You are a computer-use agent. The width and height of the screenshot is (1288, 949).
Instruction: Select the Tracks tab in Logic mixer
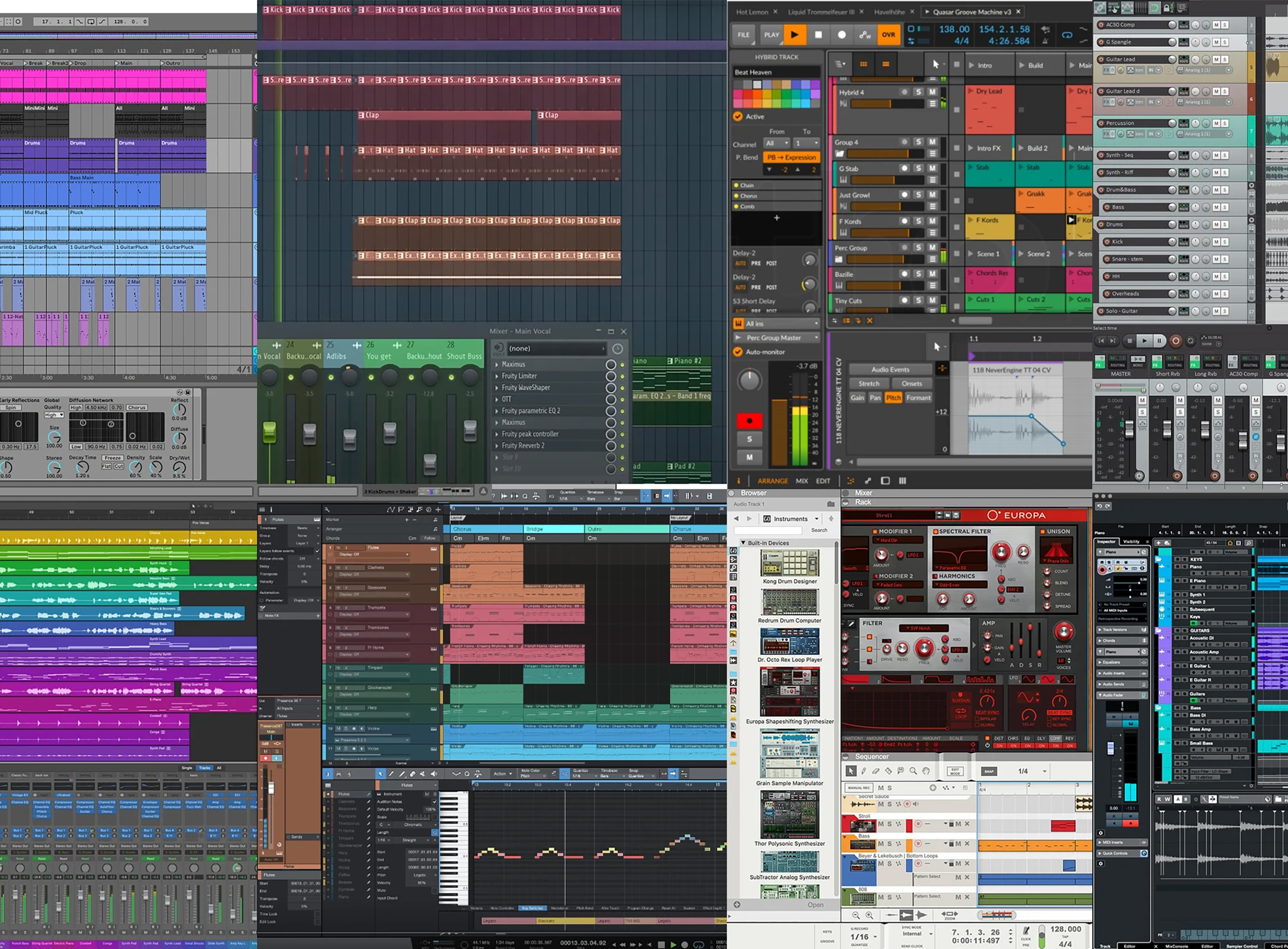pyautogui.click(x=205, y=767)
